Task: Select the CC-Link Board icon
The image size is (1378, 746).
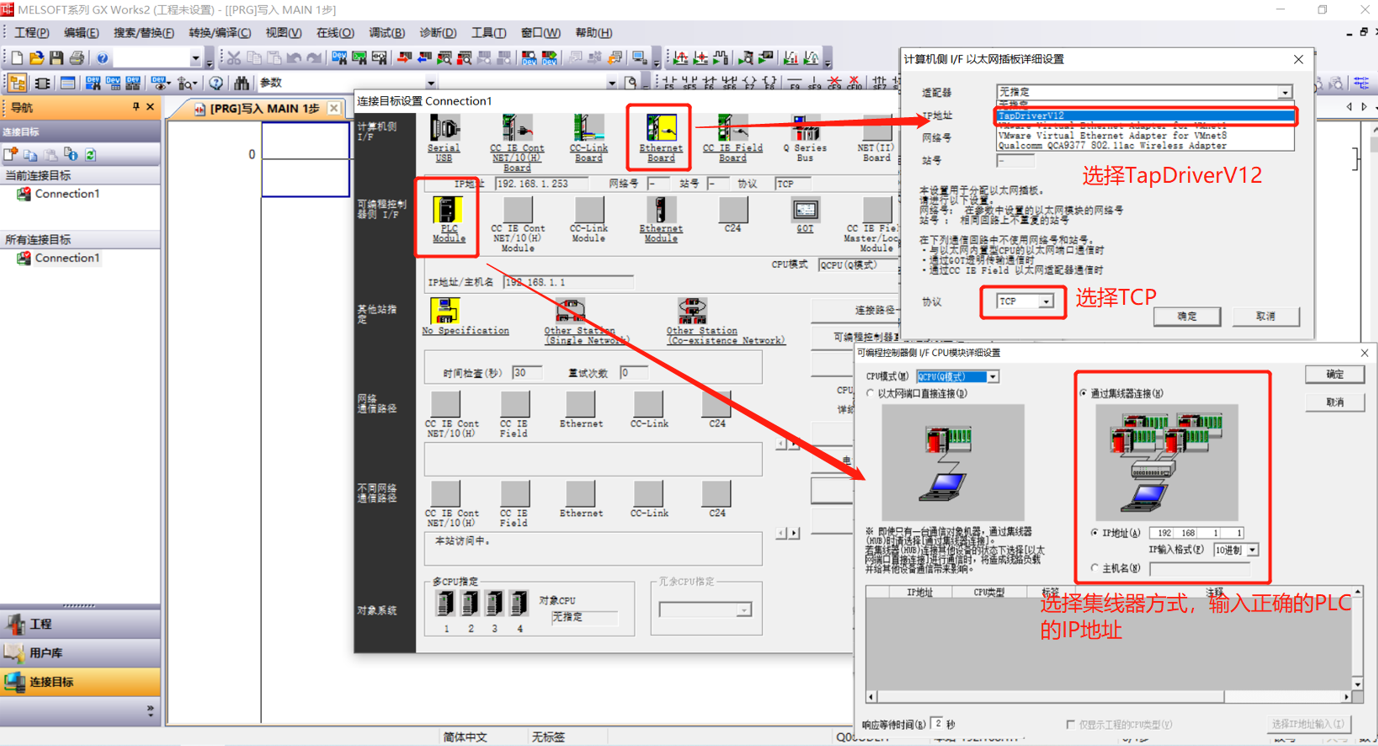Action: (589, 130)
